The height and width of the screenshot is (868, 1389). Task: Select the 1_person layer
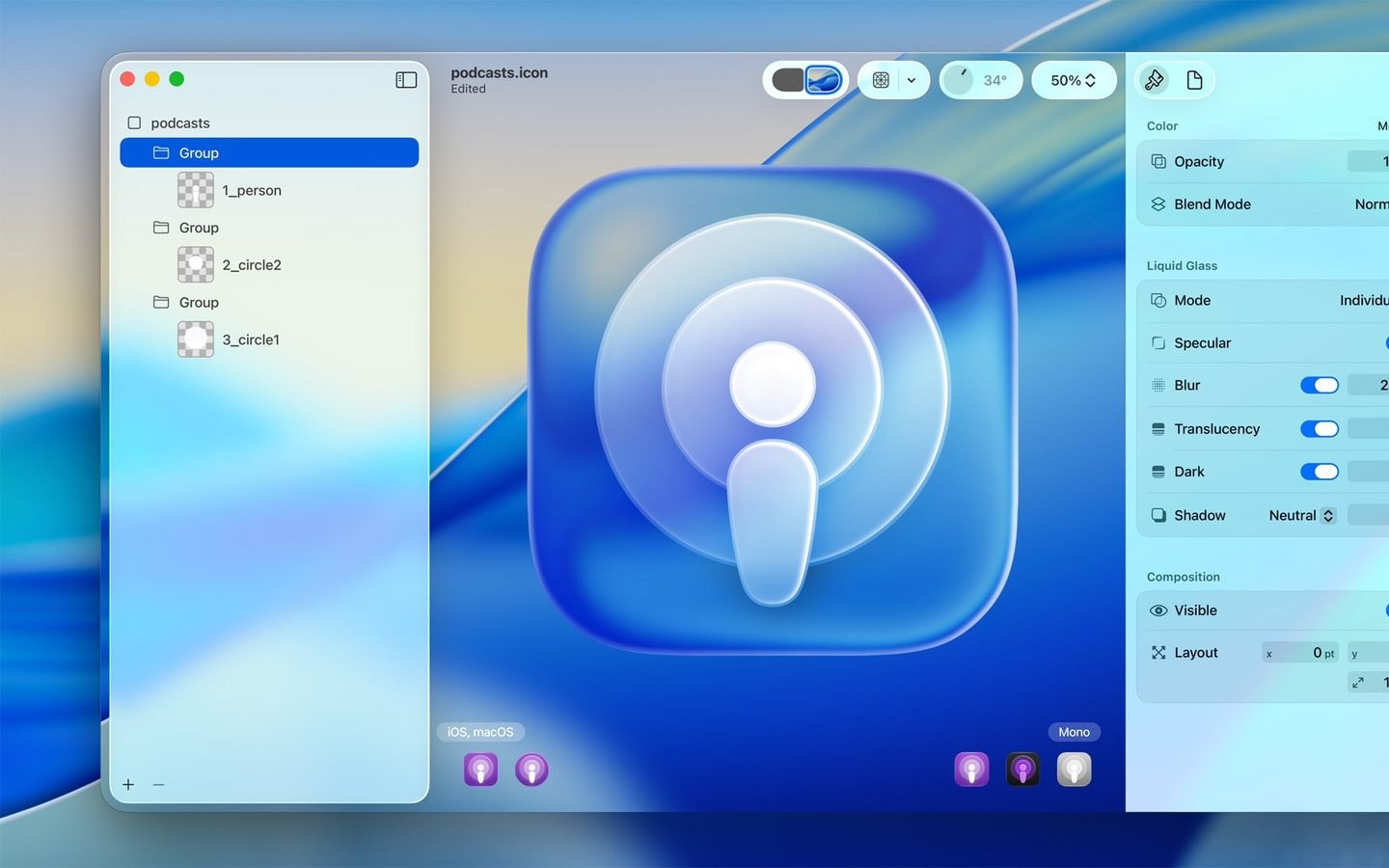(252, 191)
